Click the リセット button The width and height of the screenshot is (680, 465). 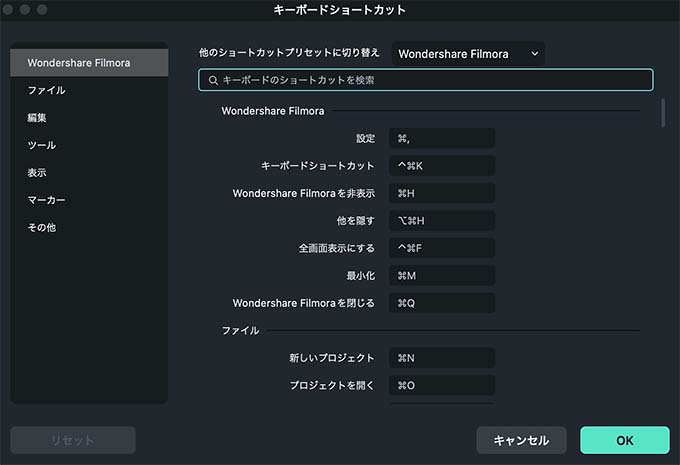[73, 440]
